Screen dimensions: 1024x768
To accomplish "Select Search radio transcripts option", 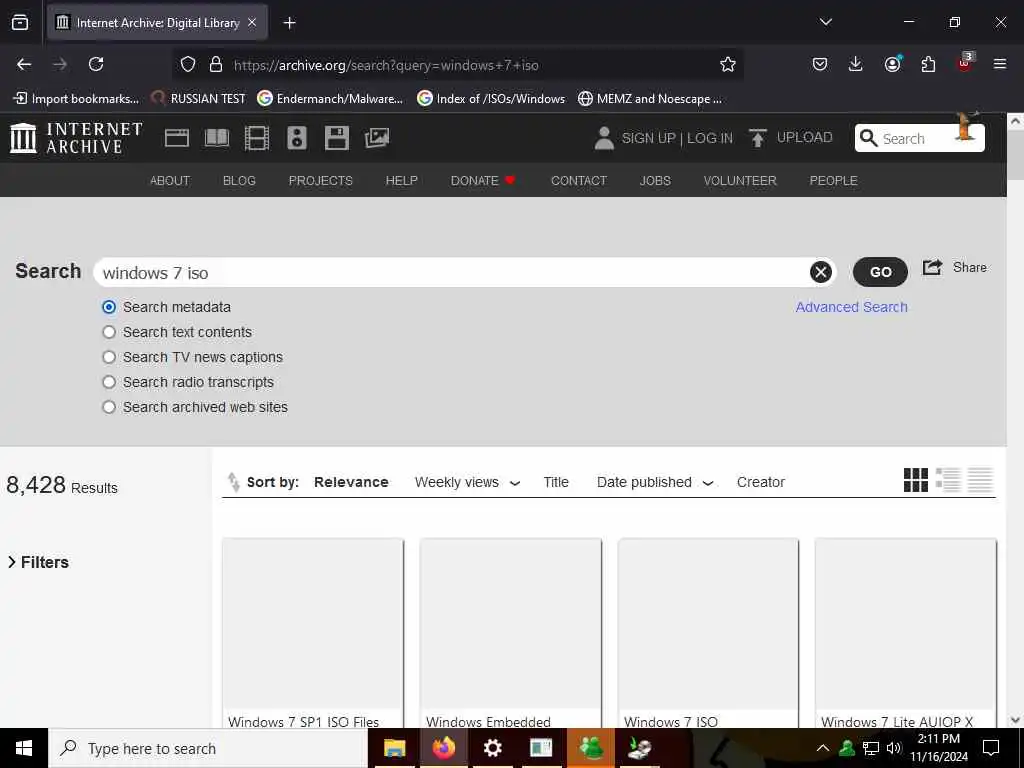I will coord(109,382).
